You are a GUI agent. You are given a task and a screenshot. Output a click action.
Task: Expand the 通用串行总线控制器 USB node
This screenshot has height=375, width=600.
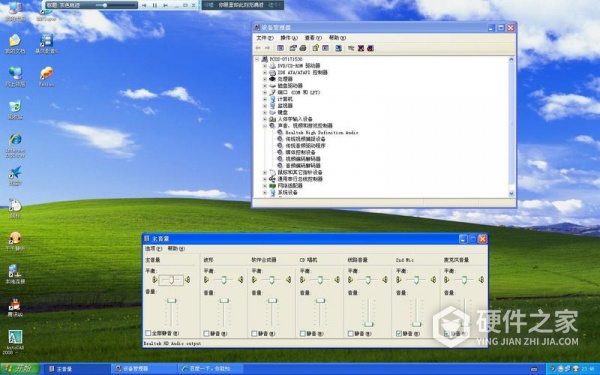[x=265, y=179]
